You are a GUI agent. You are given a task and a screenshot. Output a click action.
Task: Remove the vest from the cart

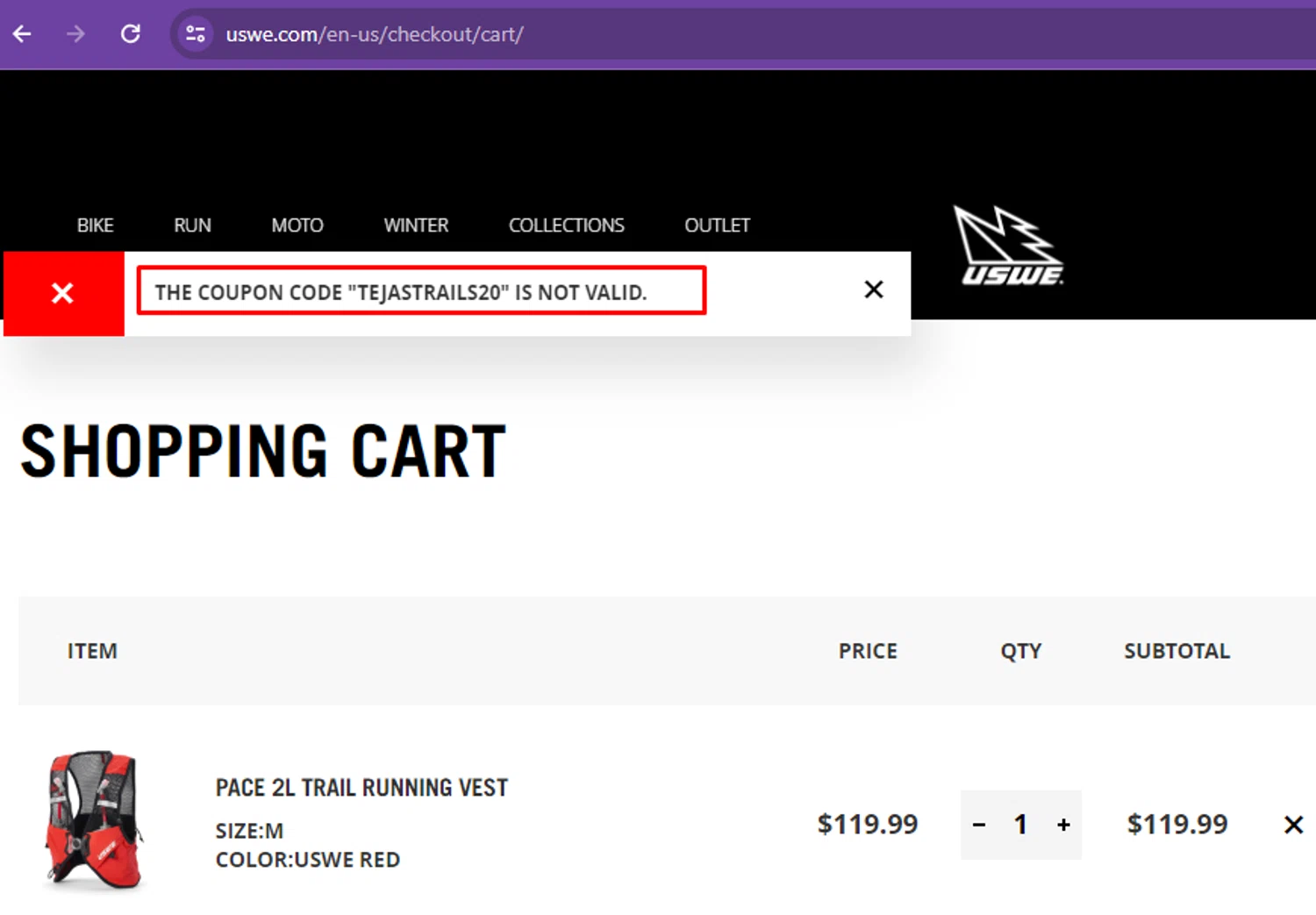tap(1293, 825)
